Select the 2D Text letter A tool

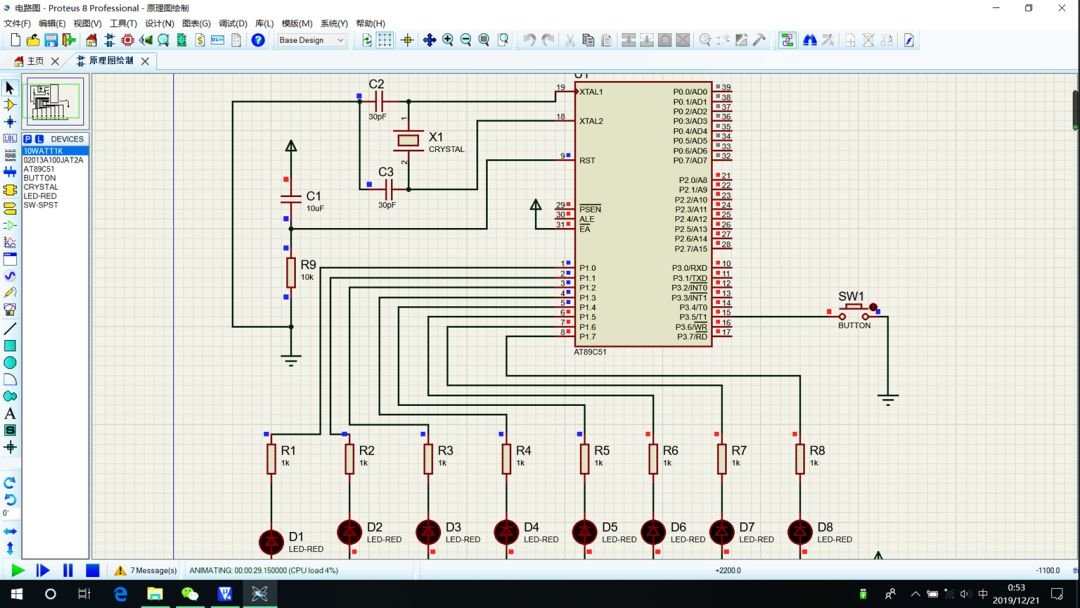[10, 414]
